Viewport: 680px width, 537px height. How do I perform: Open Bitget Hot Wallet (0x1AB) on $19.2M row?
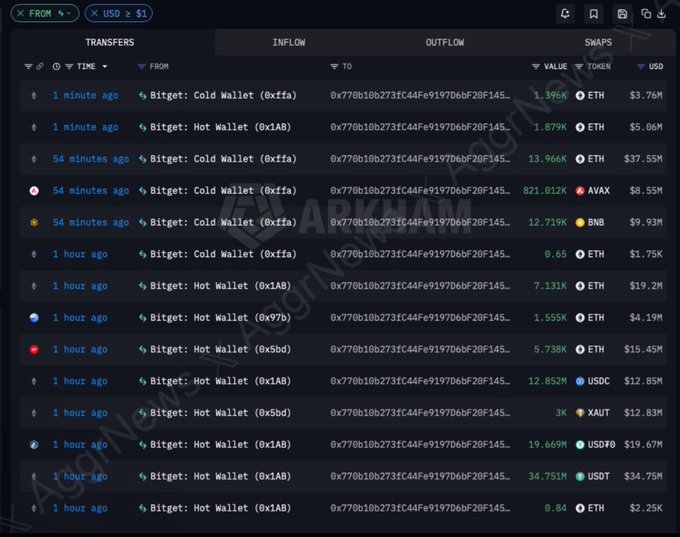(220, 286)
